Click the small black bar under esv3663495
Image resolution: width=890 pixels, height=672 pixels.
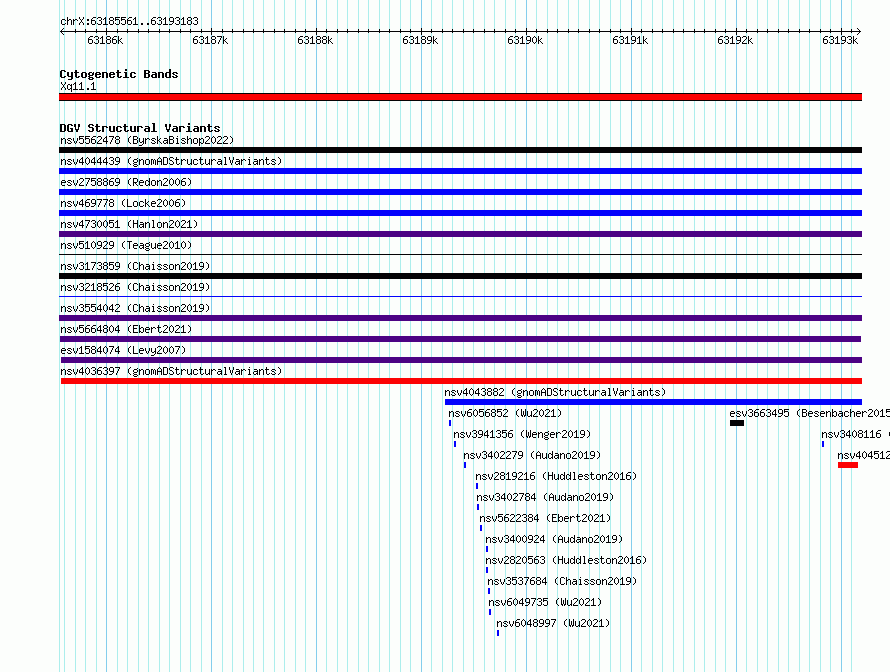click(x=737, y=423)
